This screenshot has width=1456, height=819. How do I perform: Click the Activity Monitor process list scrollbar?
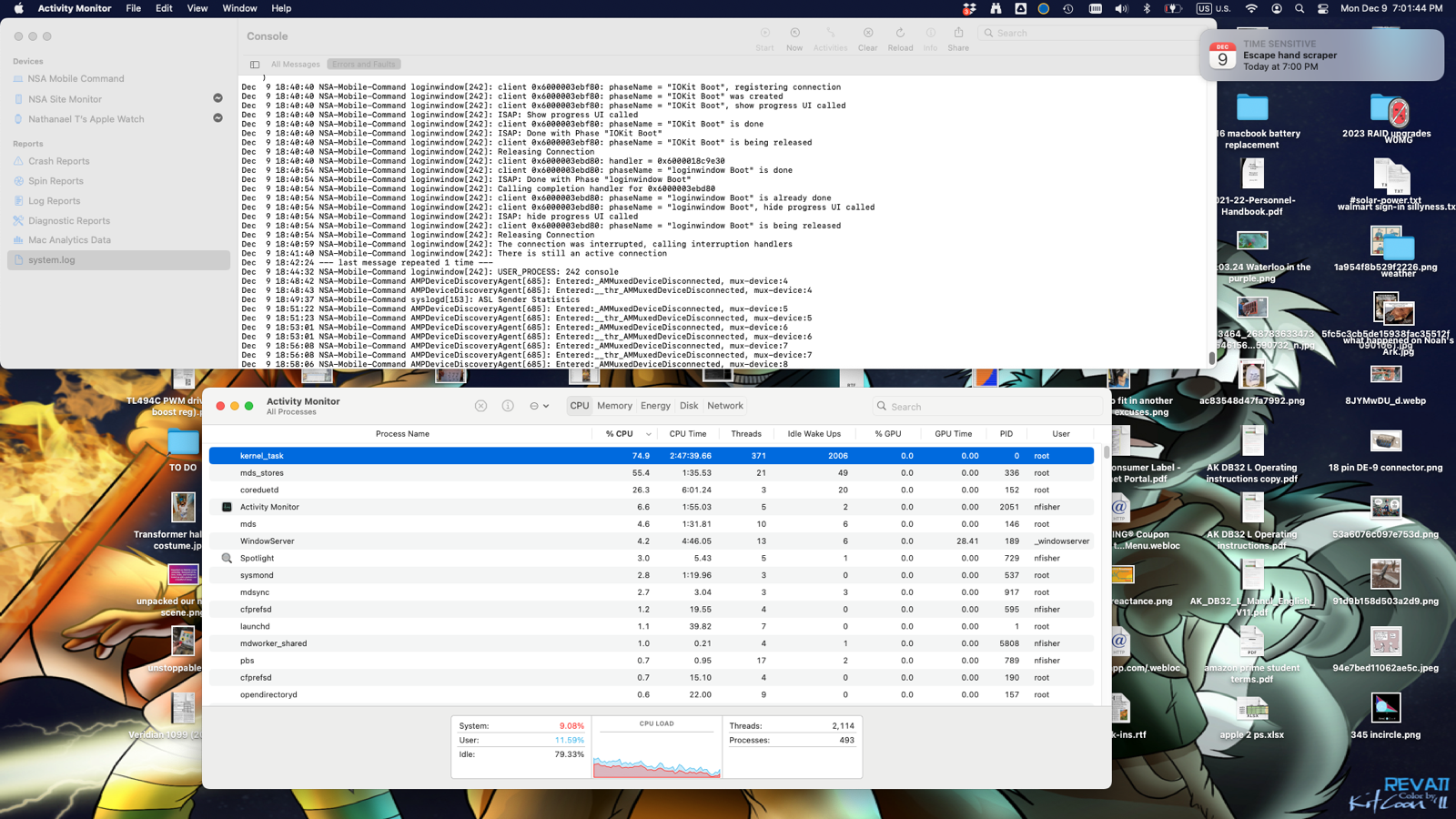[1106, 452]
